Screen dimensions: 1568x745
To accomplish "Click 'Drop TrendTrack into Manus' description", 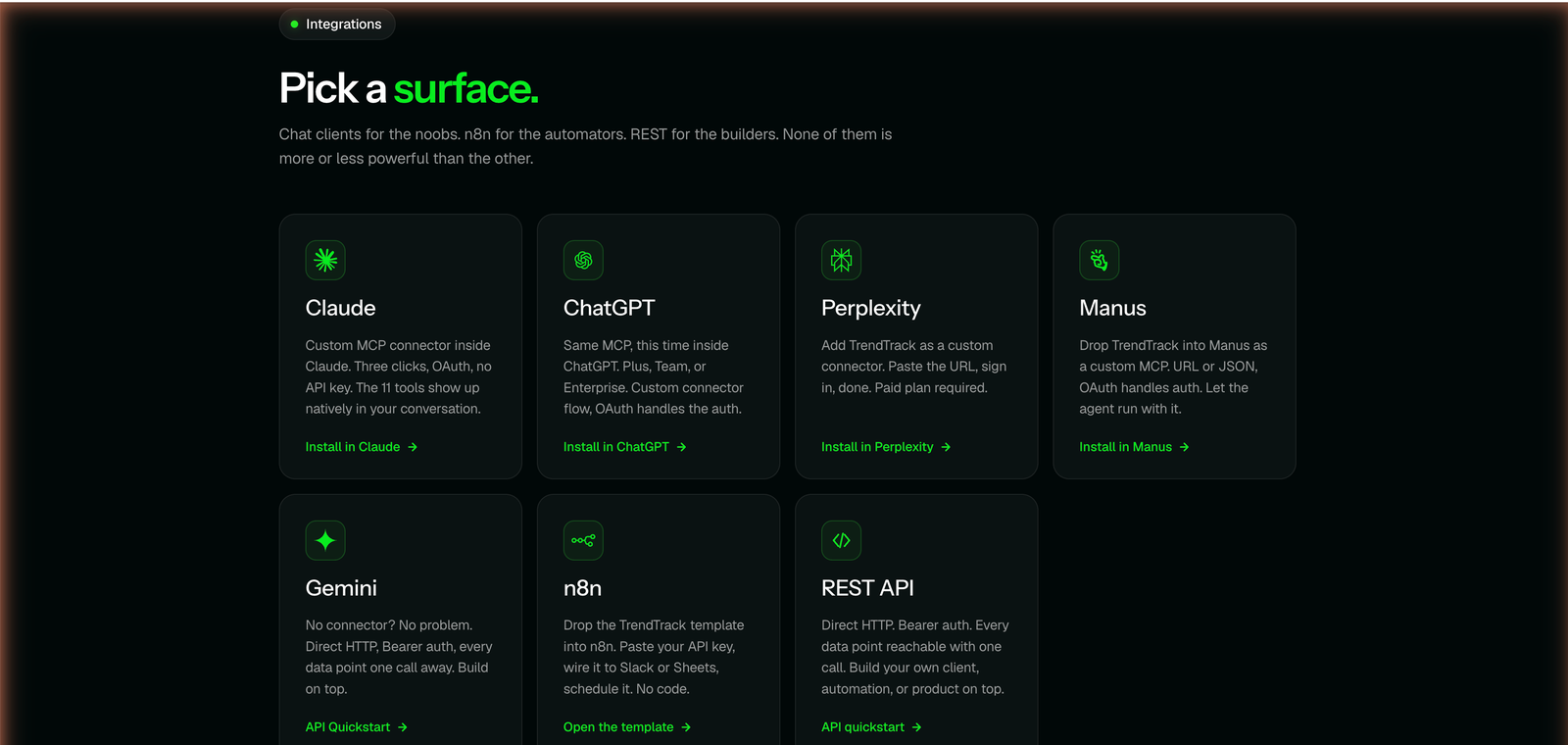I will pos(1173,377).
